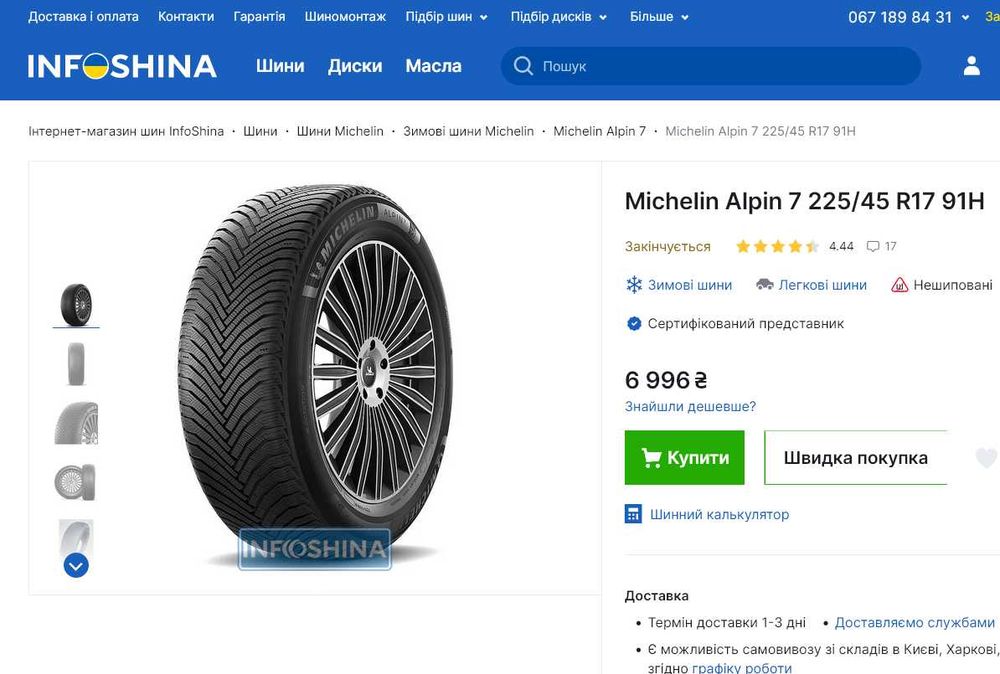Click the user account profile icon

[x=971, y=66]
